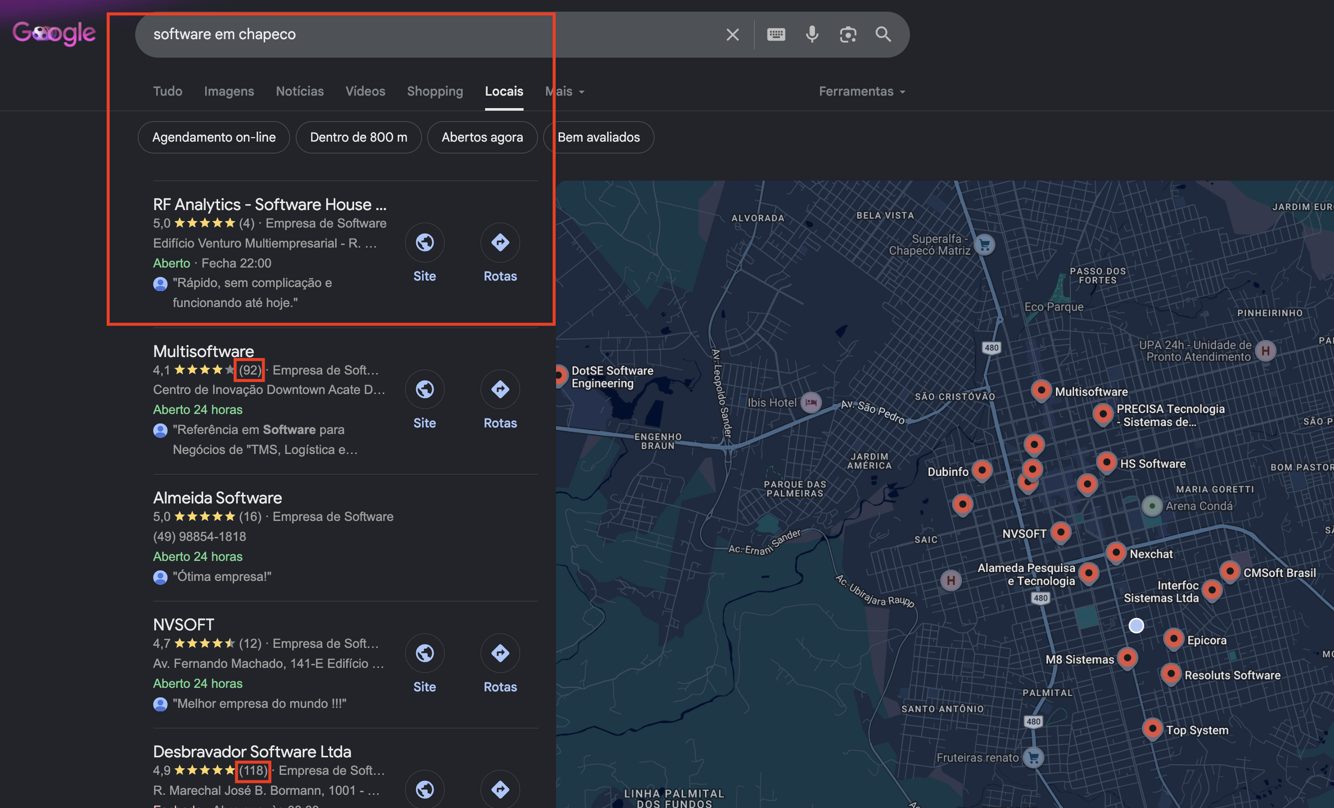Screen dimensions: 1334x808
Task: Click the Frutelras renato map marker
Action: coord(1034,757)
